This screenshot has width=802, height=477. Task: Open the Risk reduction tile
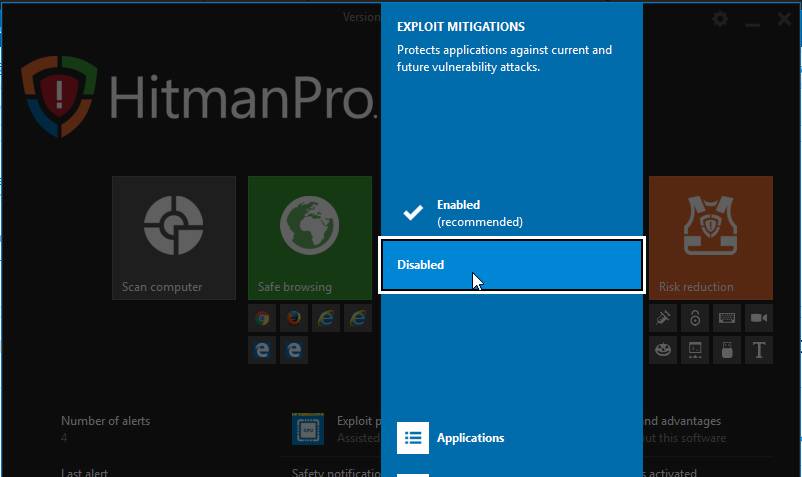click(x=711, y=238)
